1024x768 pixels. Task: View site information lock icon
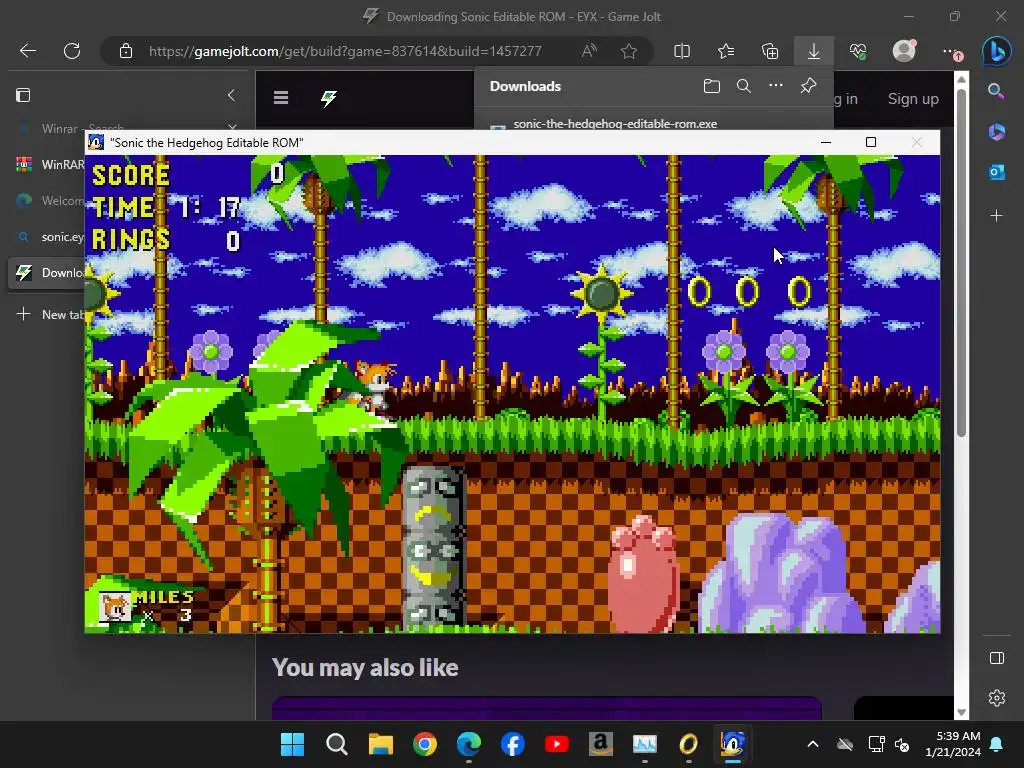(125, 51)
